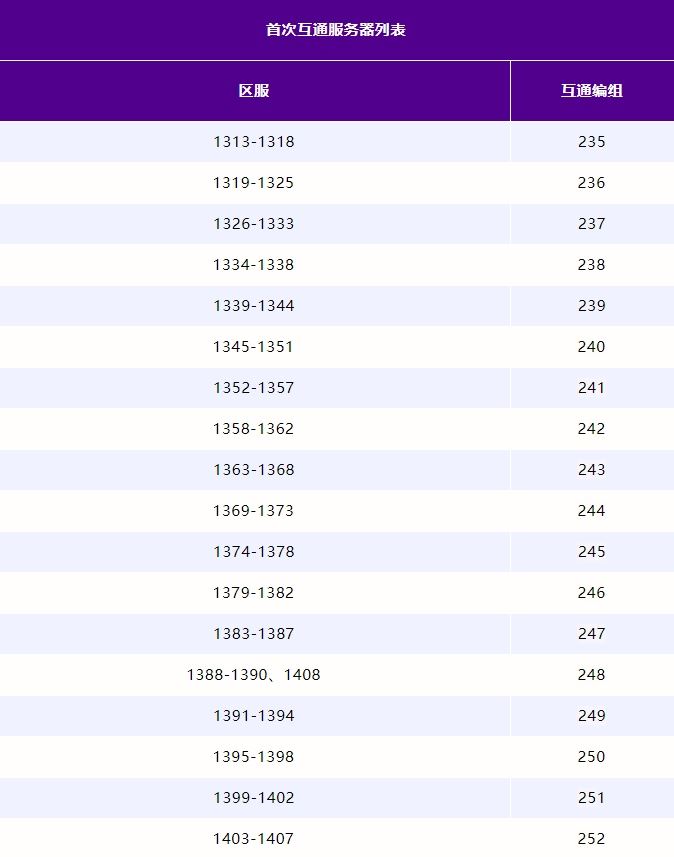Select group number 249
Image resolution: width=674 pixels, height=857 pixels.
pyautogui.click(x=591, y=715)
